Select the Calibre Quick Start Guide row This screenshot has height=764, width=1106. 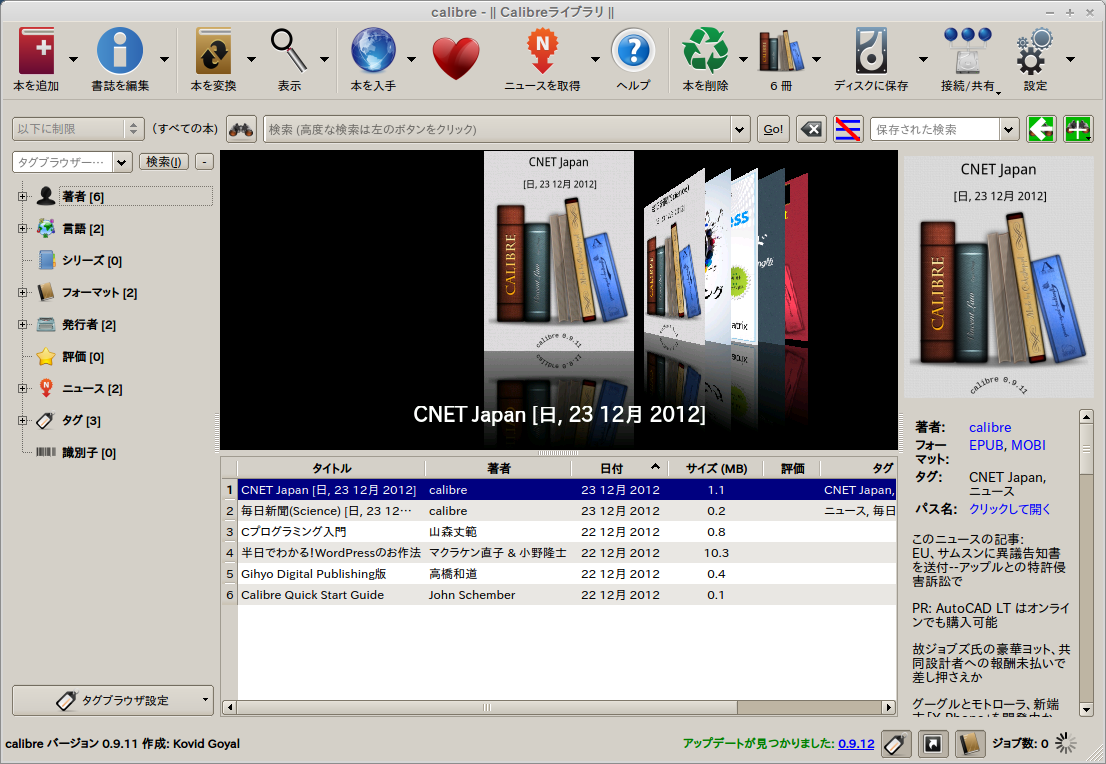559,595
